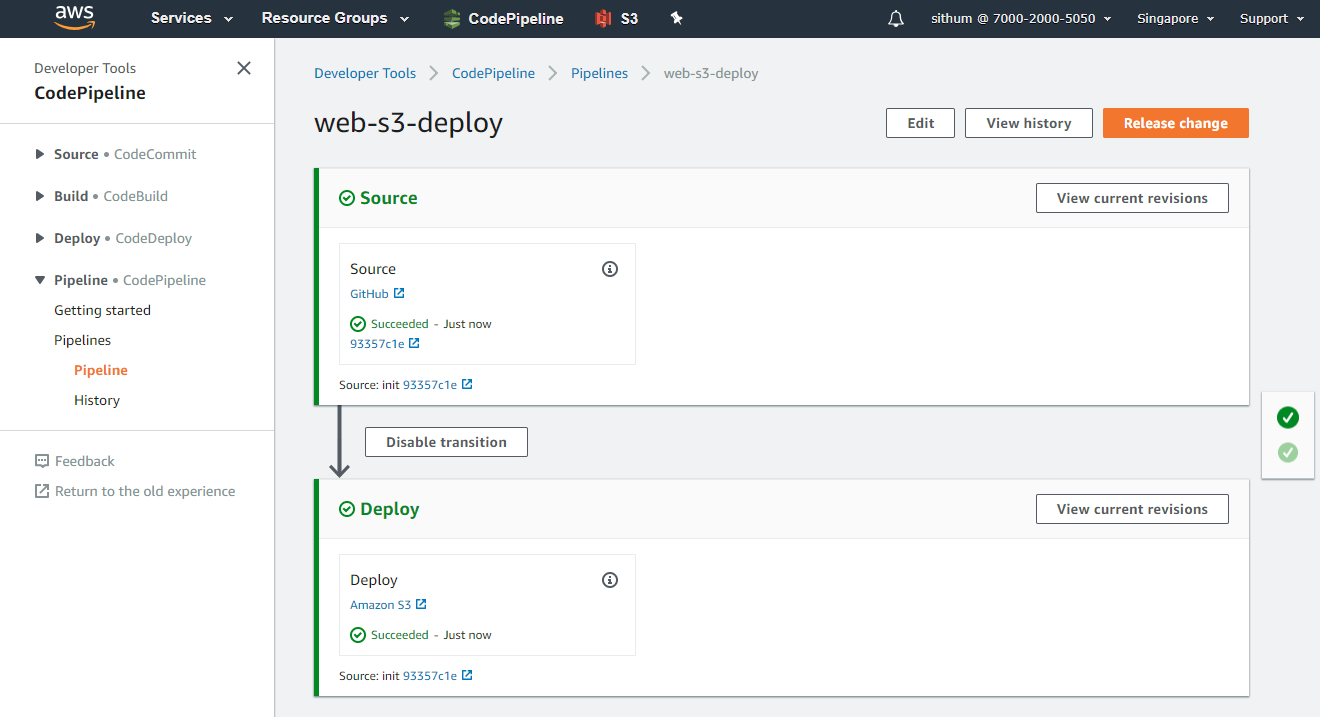
Task: Click the AWS logo home icon
Action: 74,18
